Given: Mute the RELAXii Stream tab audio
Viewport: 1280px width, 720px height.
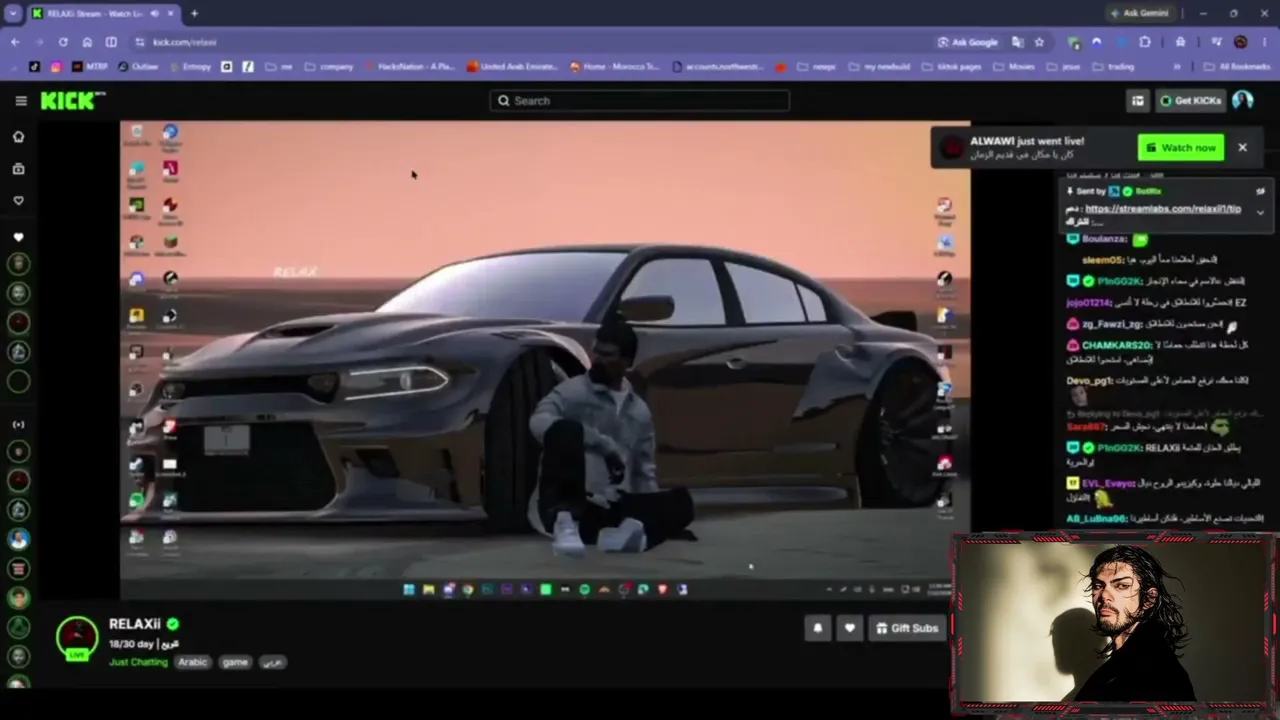Looking at the screenshot, I should click(153, 14).
